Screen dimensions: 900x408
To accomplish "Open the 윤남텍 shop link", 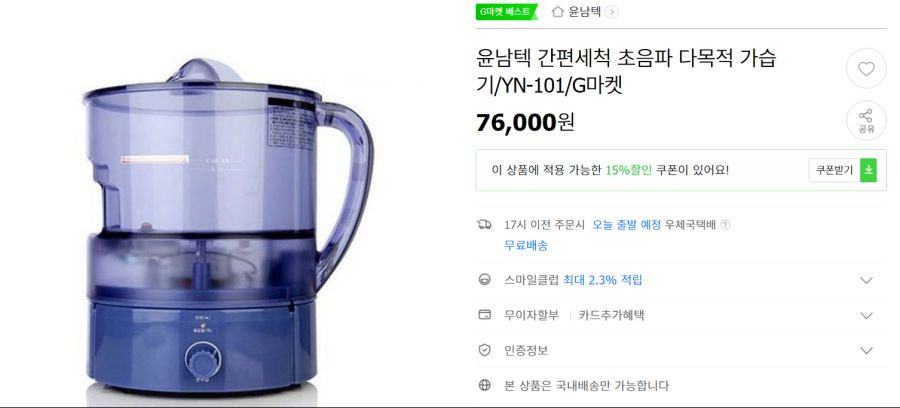I will point(584,11).
